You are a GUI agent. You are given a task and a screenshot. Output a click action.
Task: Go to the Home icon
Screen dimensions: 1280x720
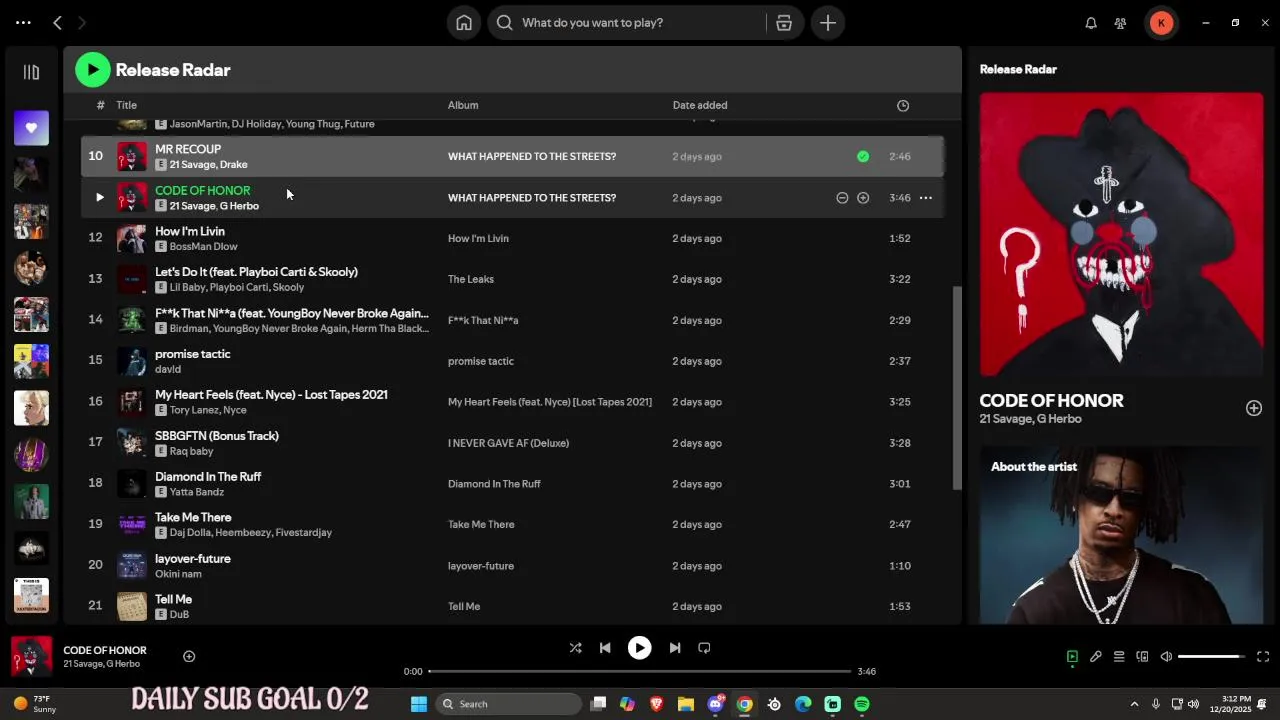coord(464,22)
